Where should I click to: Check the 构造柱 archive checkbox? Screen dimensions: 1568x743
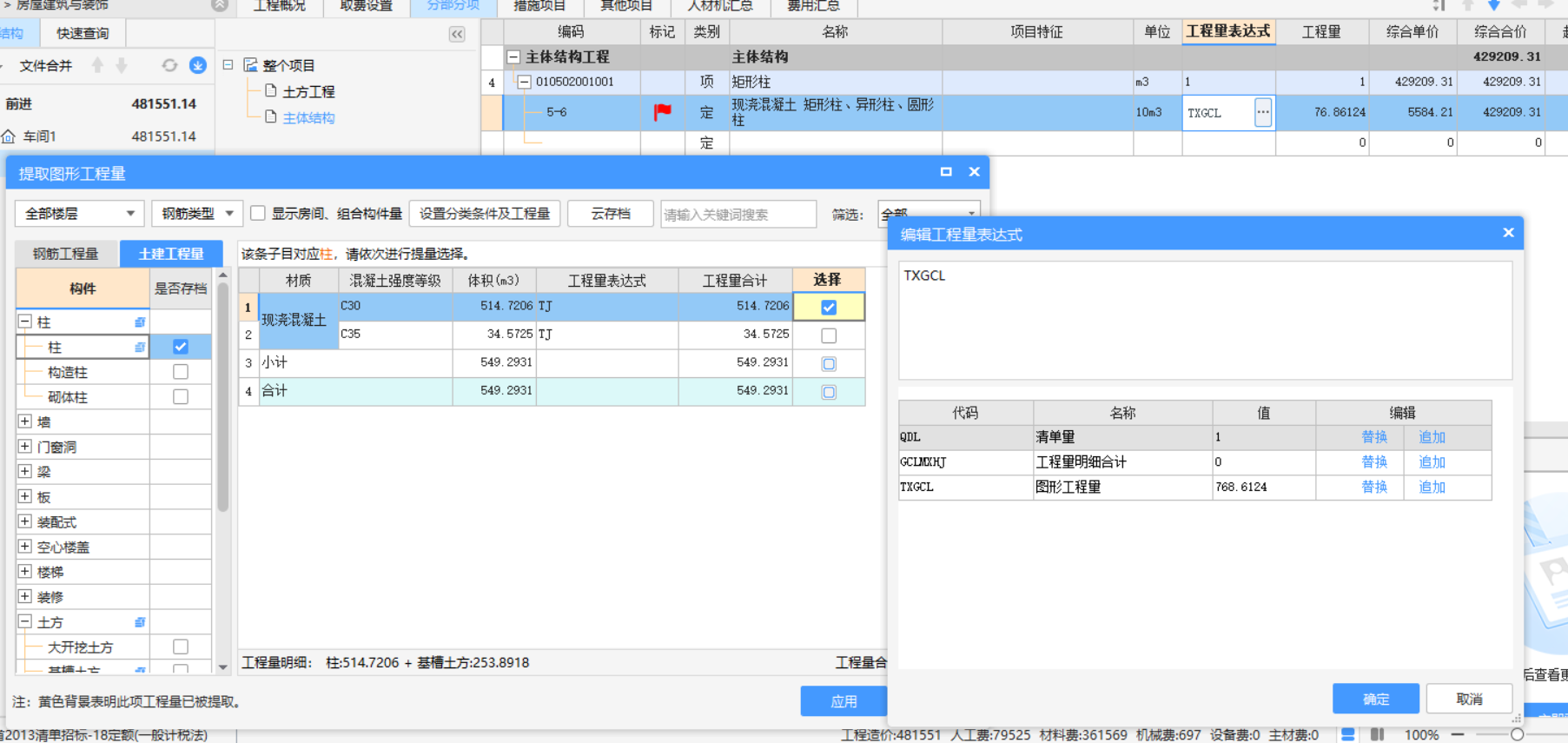[181, 372]
